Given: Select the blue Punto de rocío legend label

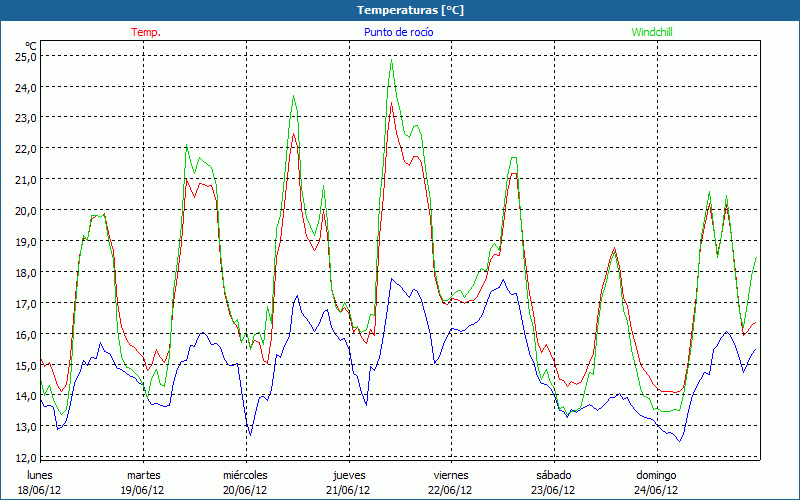Looking at the screenshot, I should 400,32.
